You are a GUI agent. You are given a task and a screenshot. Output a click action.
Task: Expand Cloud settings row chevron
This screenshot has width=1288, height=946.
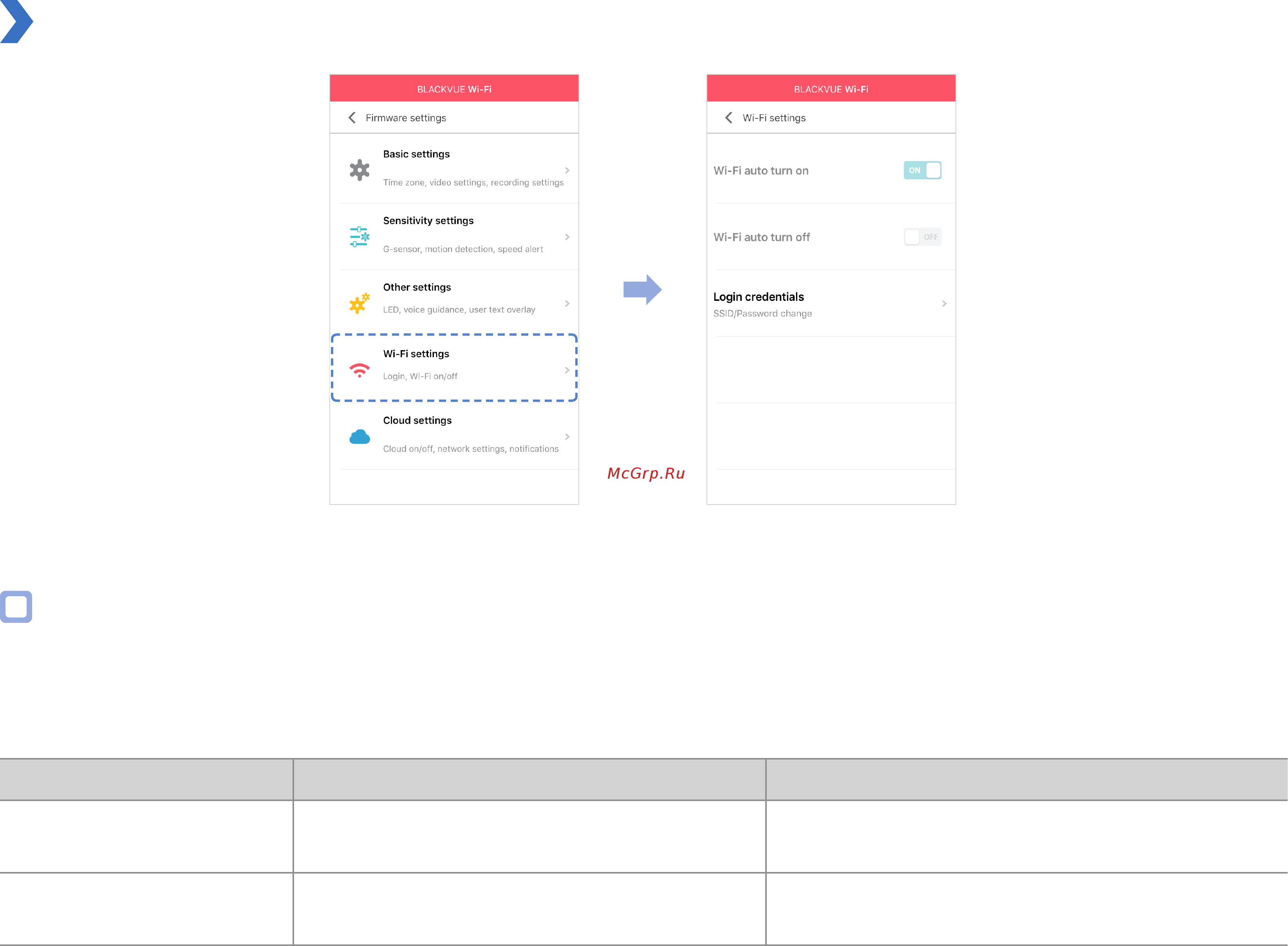[567, 436]
